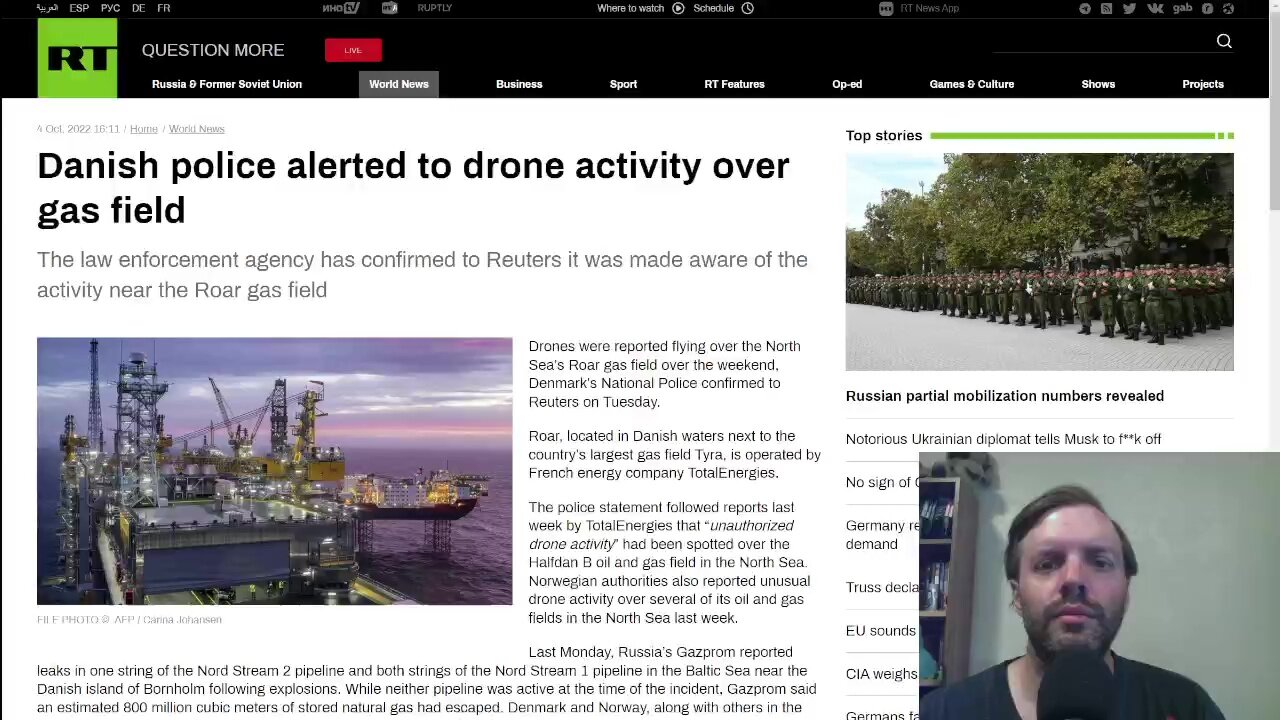The height and width of the screenshot is (720, 1280).
Task: Open the Schedule link
Action: pyautogui.click(x=713, y=8)
